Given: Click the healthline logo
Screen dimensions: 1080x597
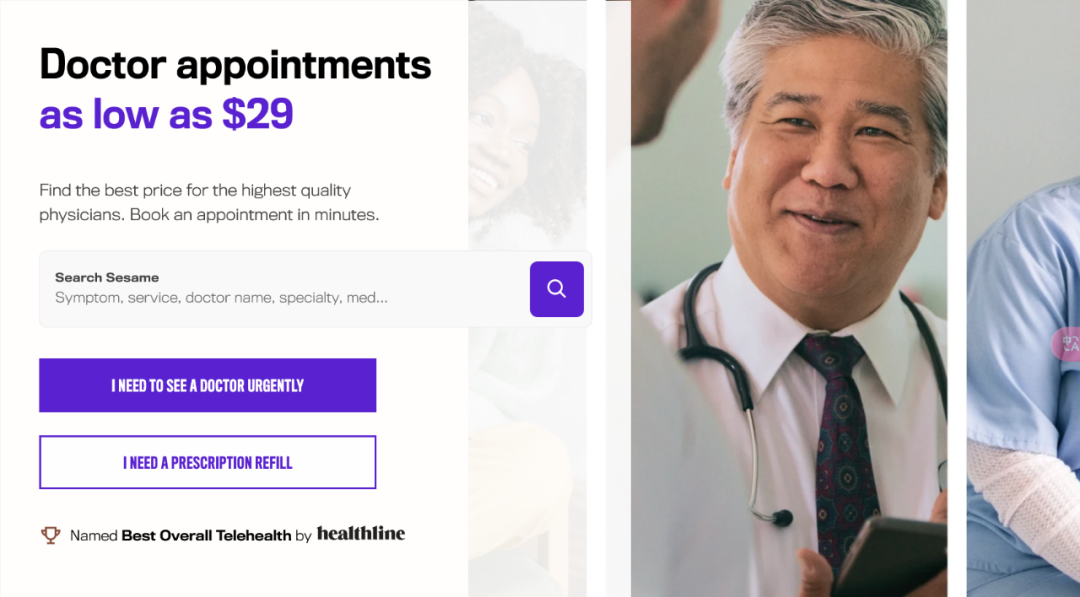Looking at the screenshot, I should tap(361, 534).
